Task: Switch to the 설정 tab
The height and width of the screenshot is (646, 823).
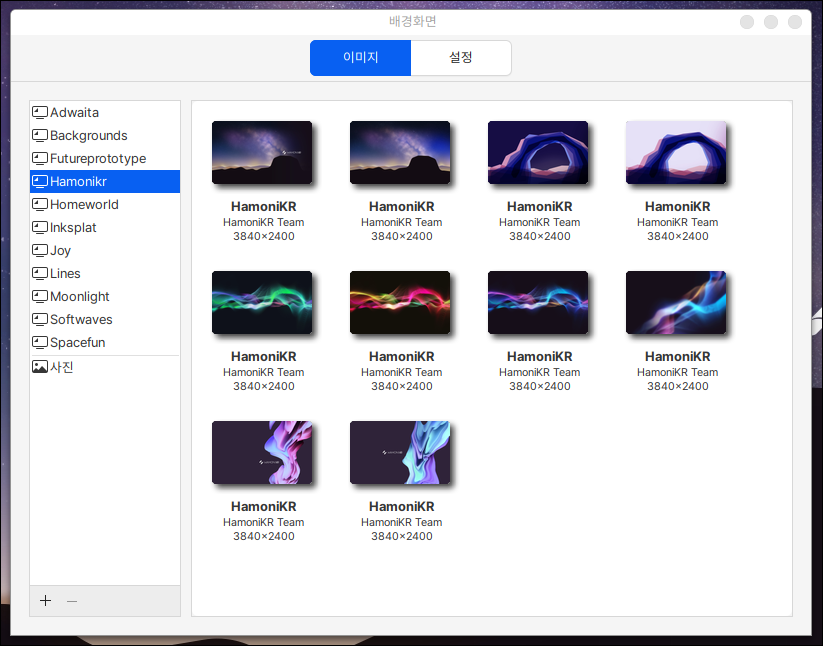Action: 461,58
